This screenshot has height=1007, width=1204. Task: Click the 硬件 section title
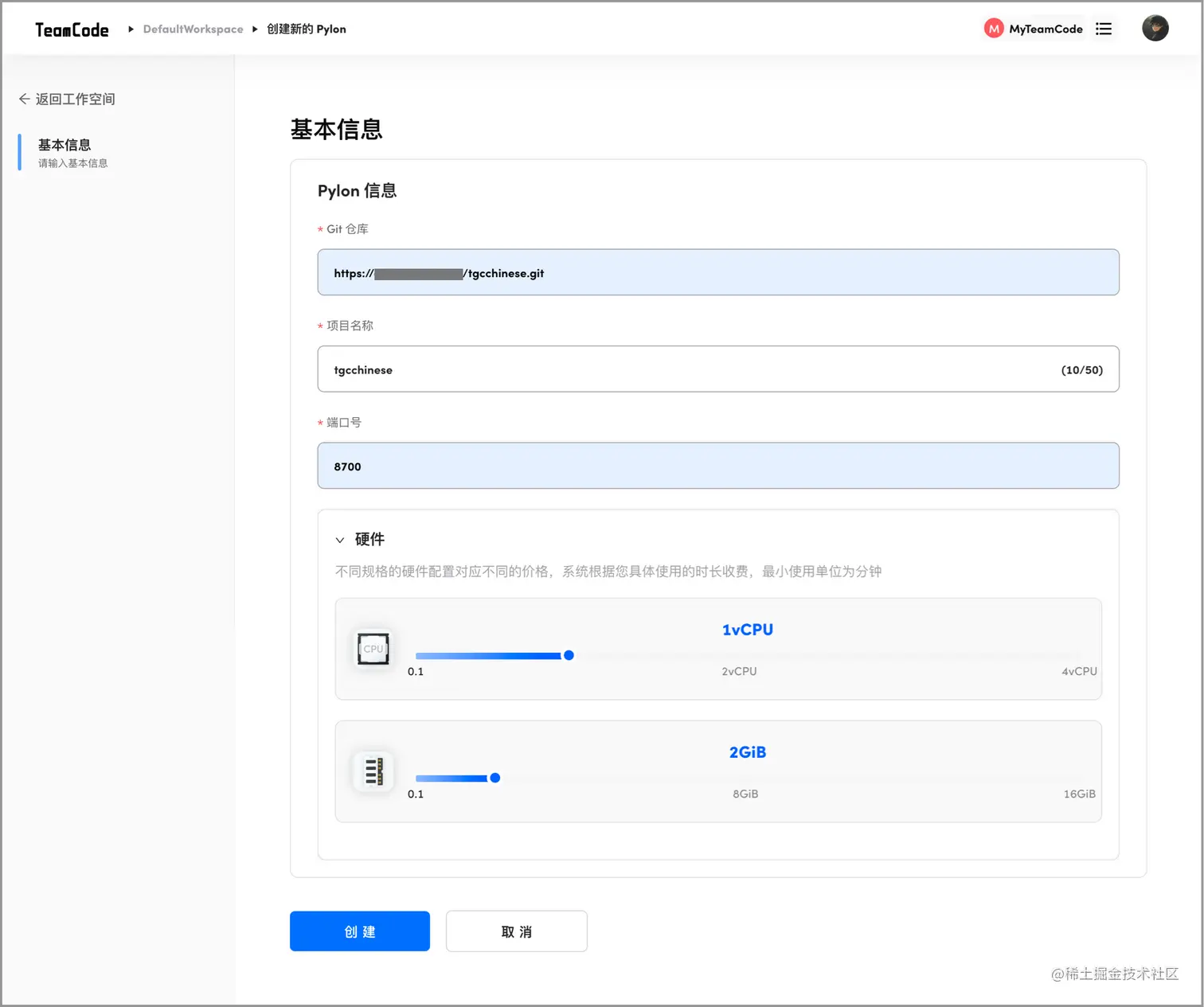369,539
